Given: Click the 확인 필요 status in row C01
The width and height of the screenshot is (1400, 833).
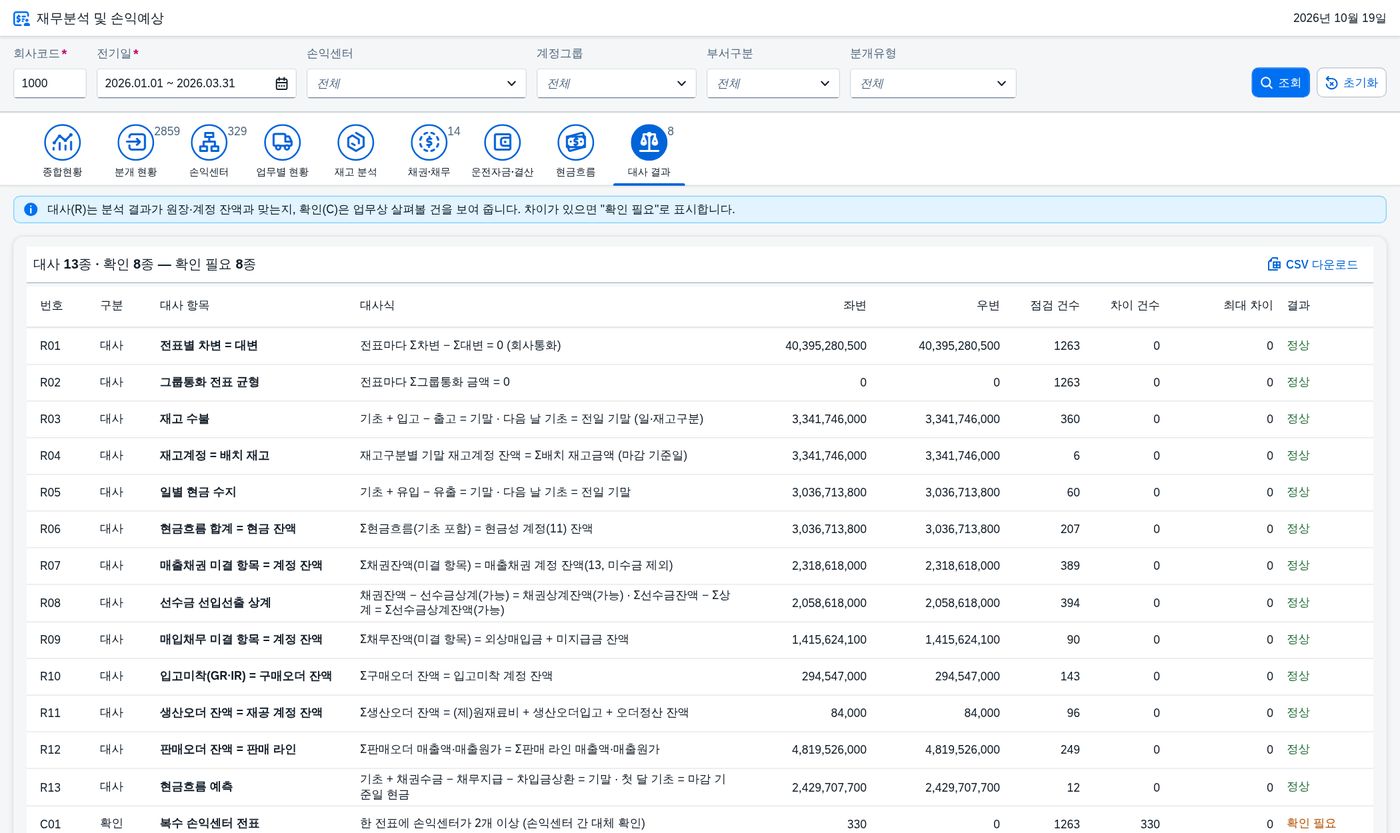Looking at the screenshot, I should click(x=1311, y=823).
